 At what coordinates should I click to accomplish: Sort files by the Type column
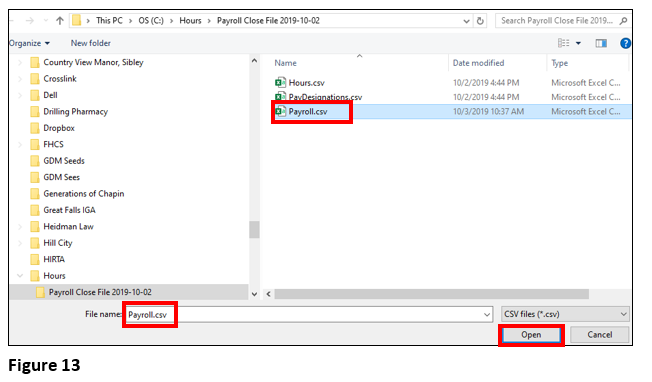[x=559, y=63]
